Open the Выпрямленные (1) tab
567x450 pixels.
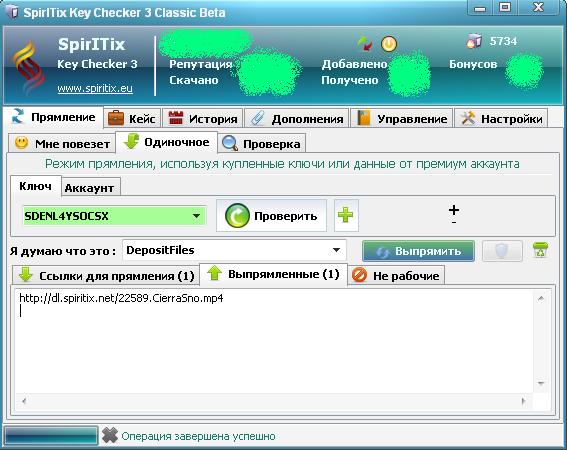tap(273, 274)
